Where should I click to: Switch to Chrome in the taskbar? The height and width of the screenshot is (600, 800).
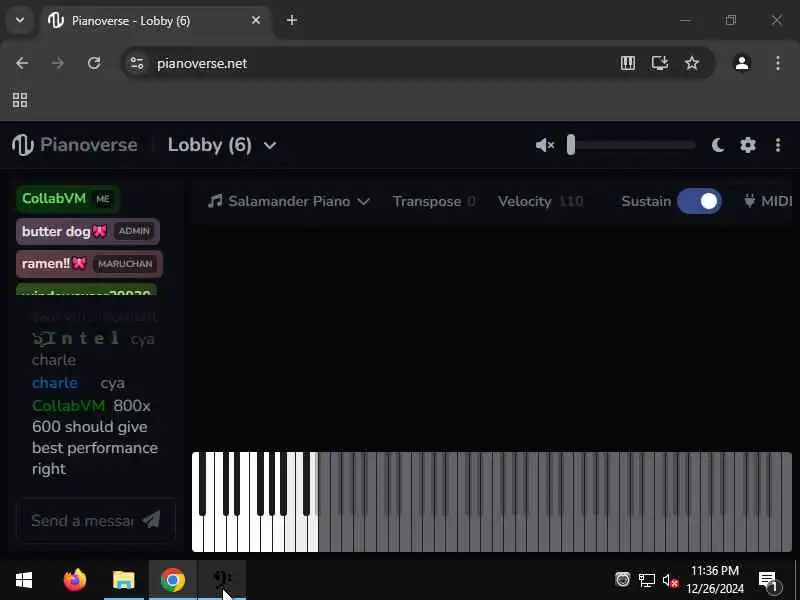172,580
